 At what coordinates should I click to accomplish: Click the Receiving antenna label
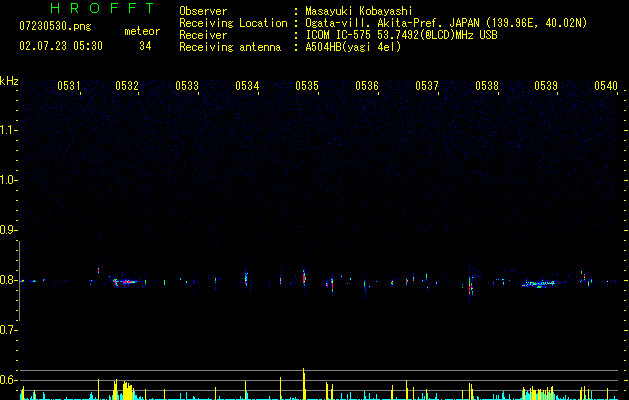[230, 47]
